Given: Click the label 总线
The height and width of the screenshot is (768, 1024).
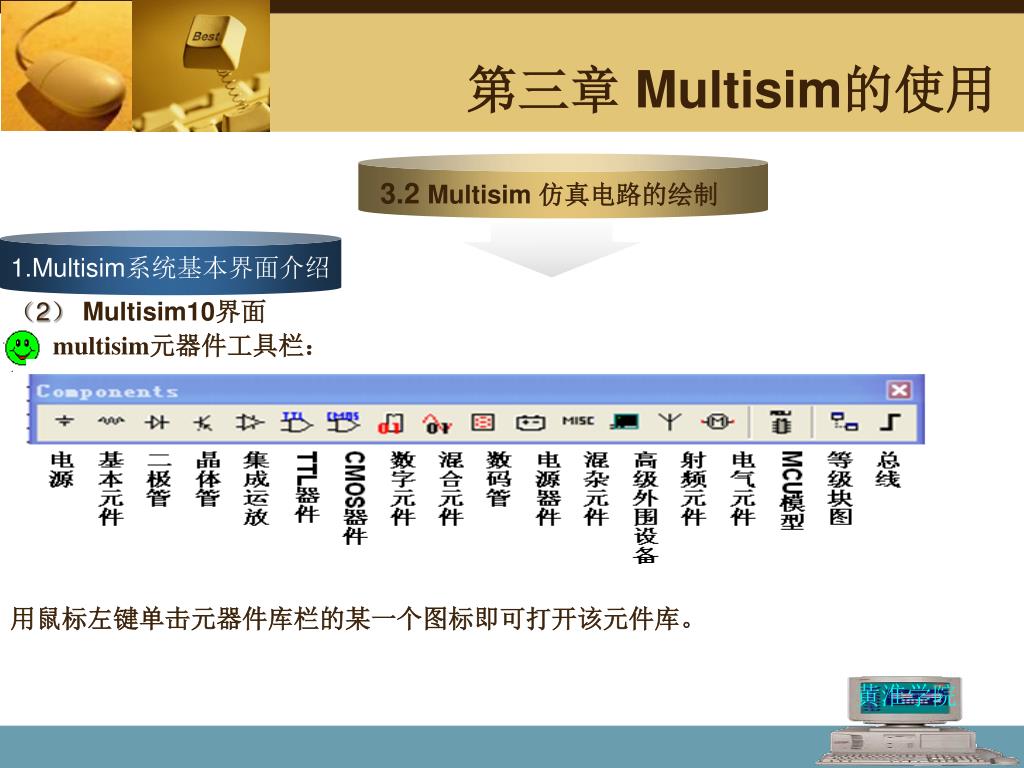Looking at the screenshot, I should click(888, 470).
